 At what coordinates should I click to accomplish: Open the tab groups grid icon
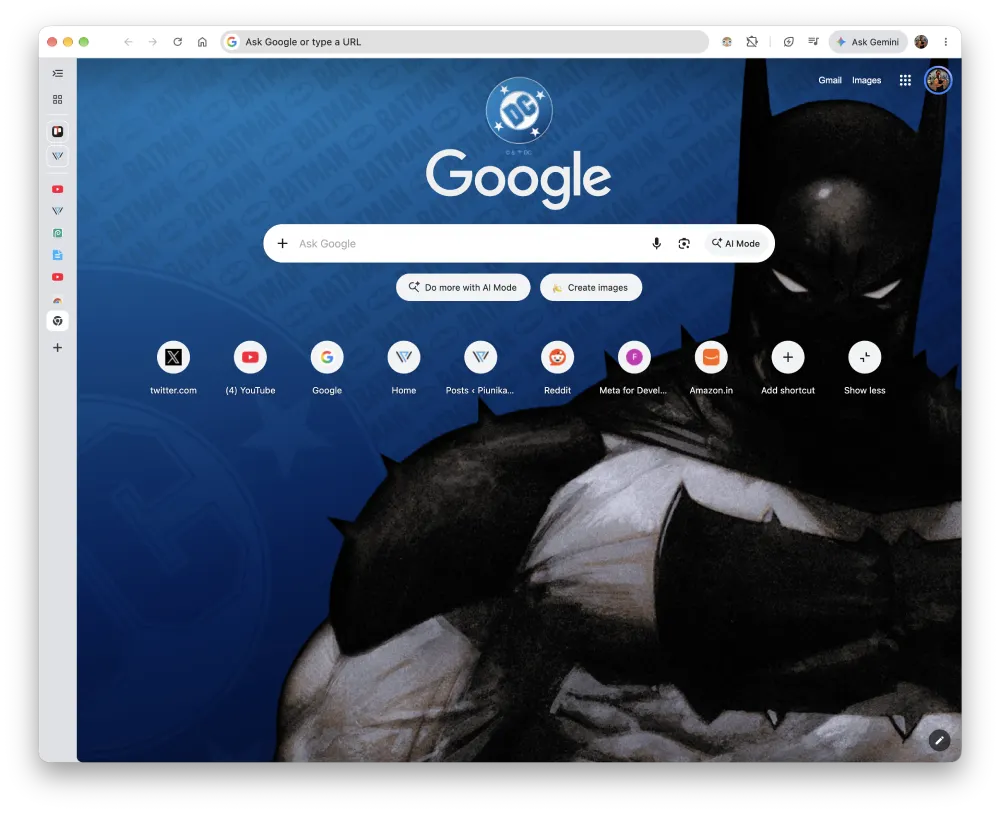pos(57,99)
